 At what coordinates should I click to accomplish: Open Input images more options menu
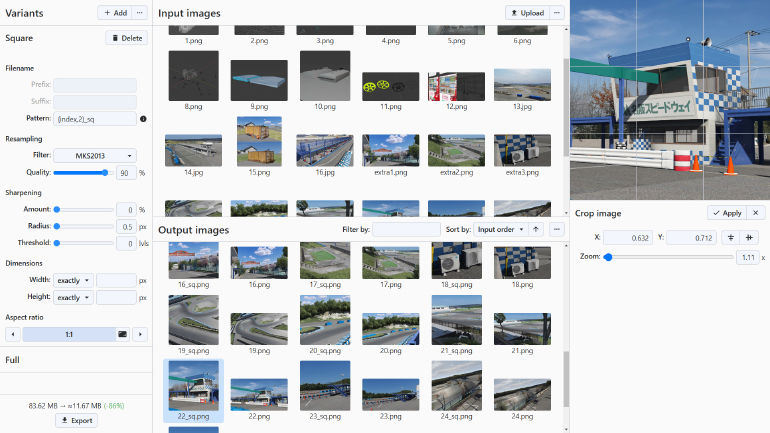tap(557, 13)
